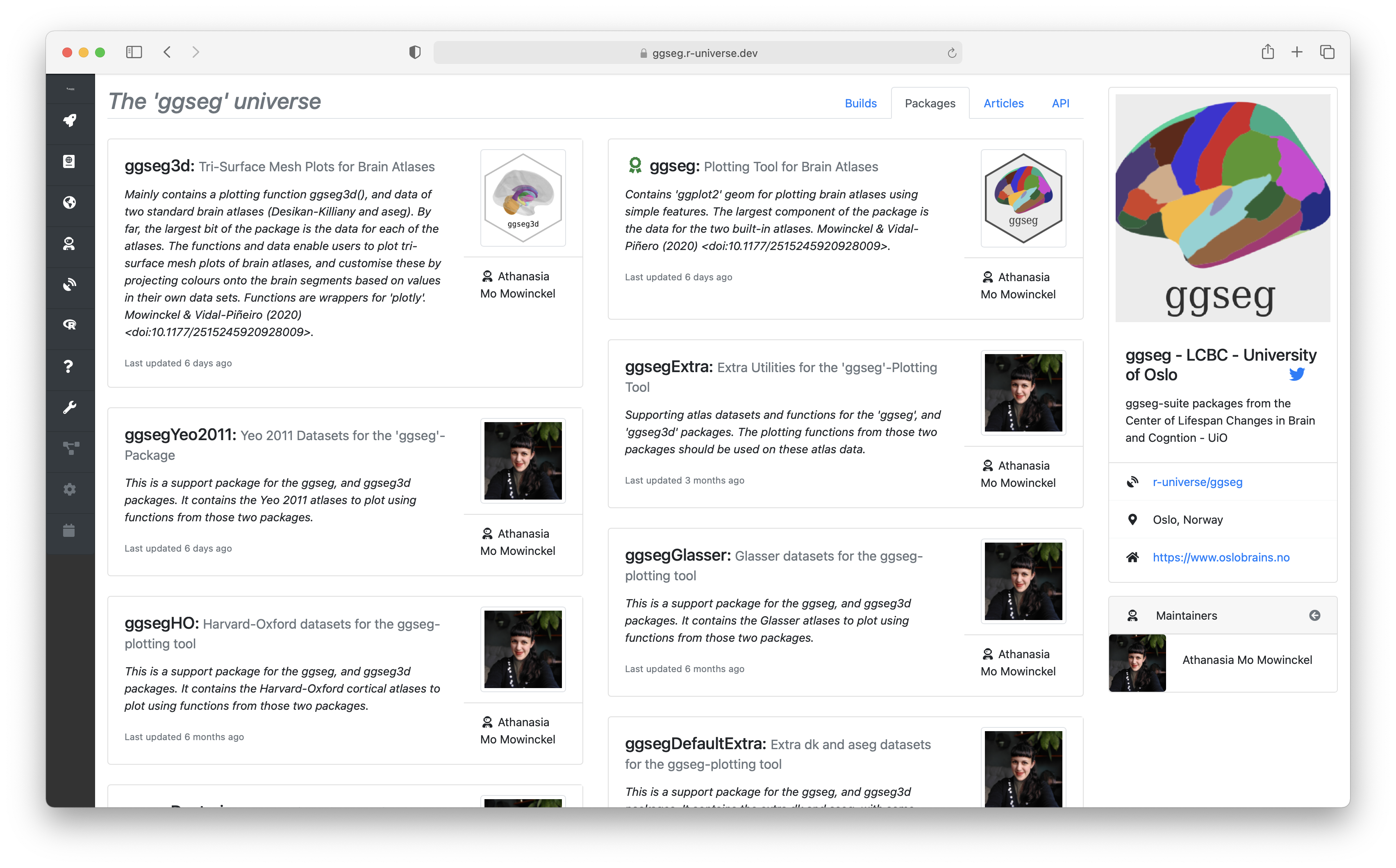This screenshot has height=868, width=1396.
Task: Click the large ggseg brain logo image
Action: tap(1223, 208)
